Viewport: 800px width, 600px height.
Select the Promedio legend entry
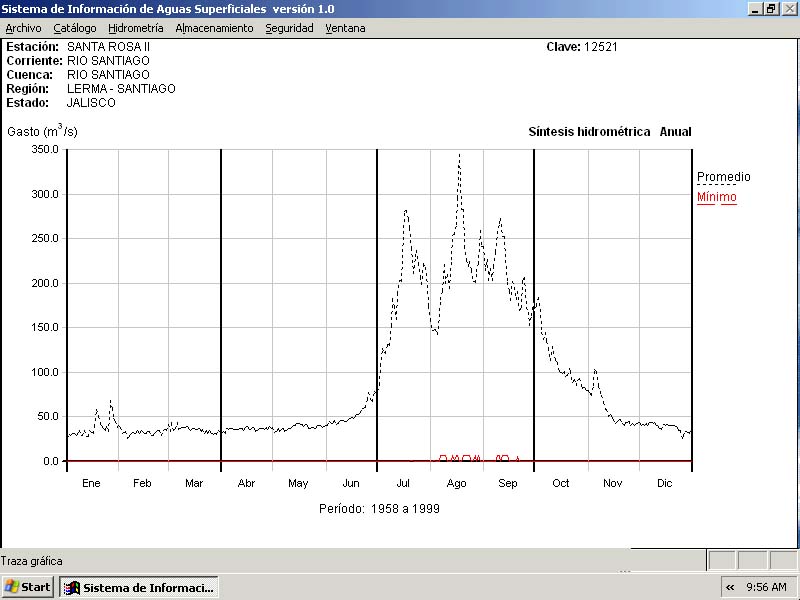click(723, 177)
